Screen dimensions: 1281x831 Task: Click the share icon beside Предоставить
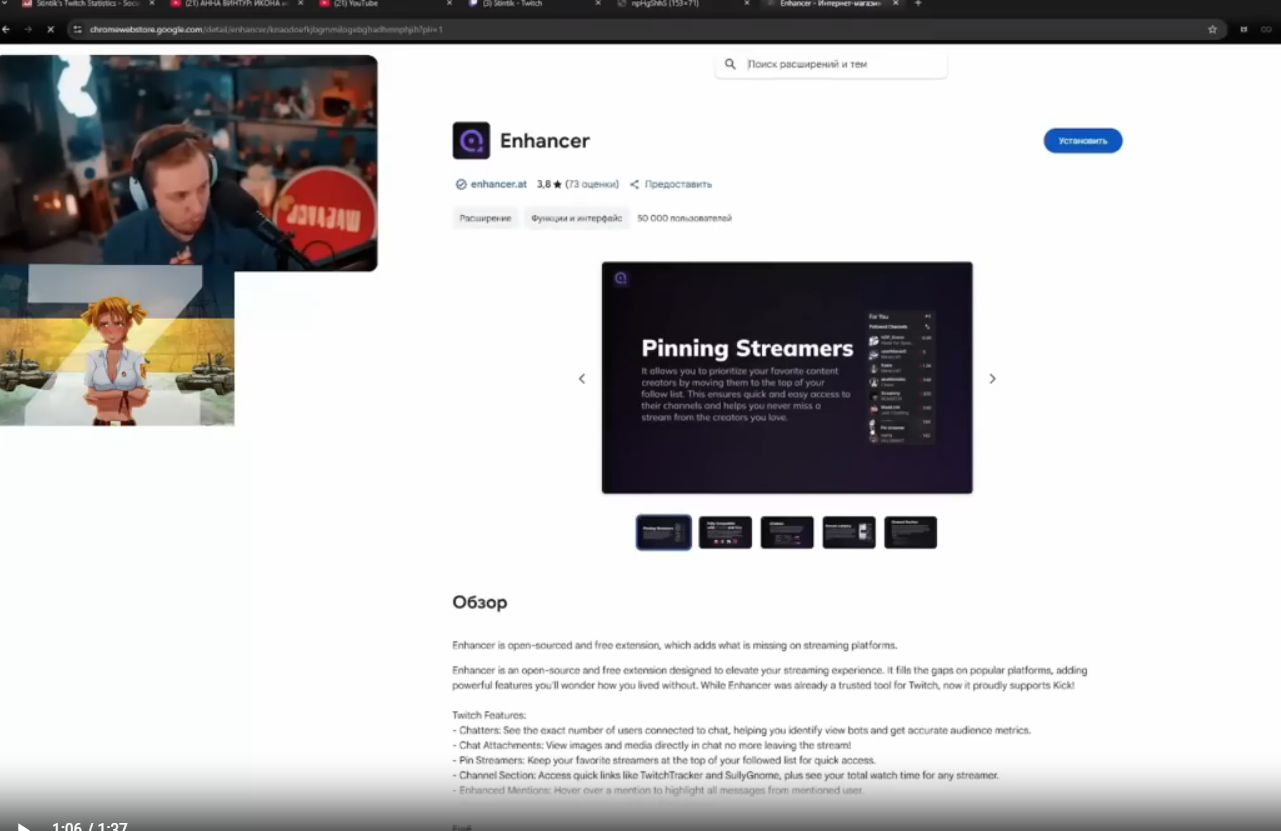pos(634,184)
